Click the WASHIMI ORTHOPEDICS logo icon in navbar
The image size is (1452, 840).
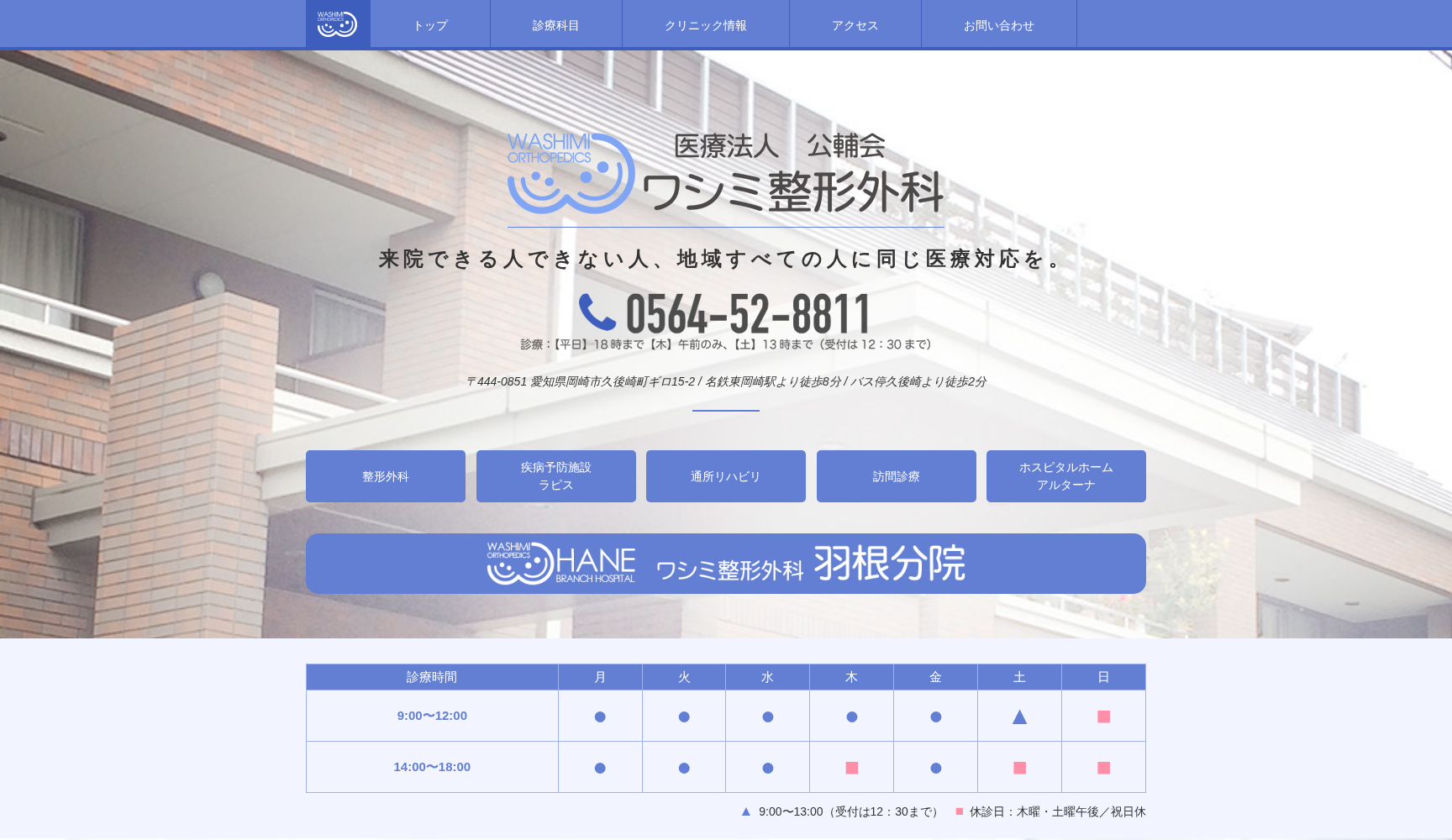click(x=337, y=24)
